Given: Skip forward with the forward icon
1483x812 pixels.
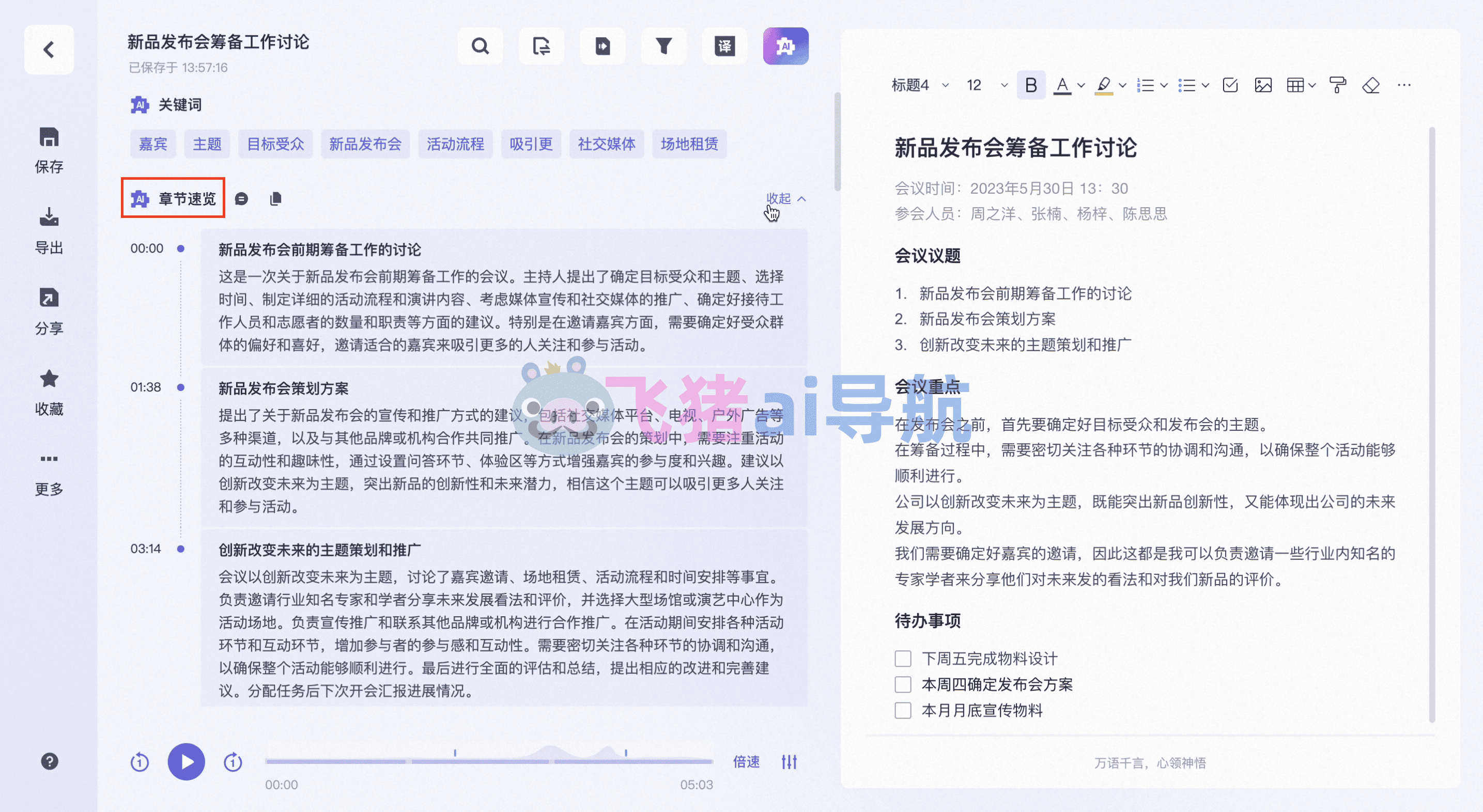Looking at the screenshot, I should (233, 762).
